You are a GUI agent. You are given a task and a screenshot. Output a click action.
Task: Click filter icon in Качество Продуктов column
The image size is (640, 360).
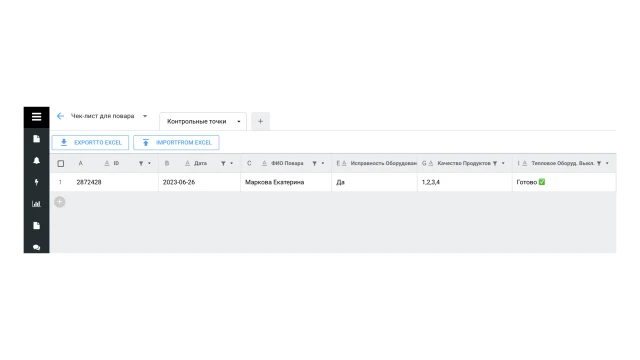tap(495, 163)
